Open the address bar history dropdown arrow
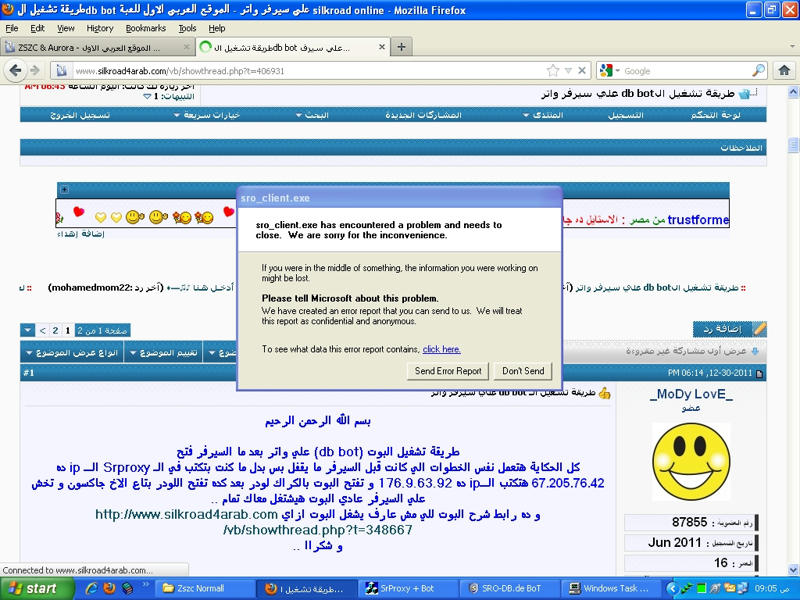This screenshot has height=600, width=800. tap(568, 71)
